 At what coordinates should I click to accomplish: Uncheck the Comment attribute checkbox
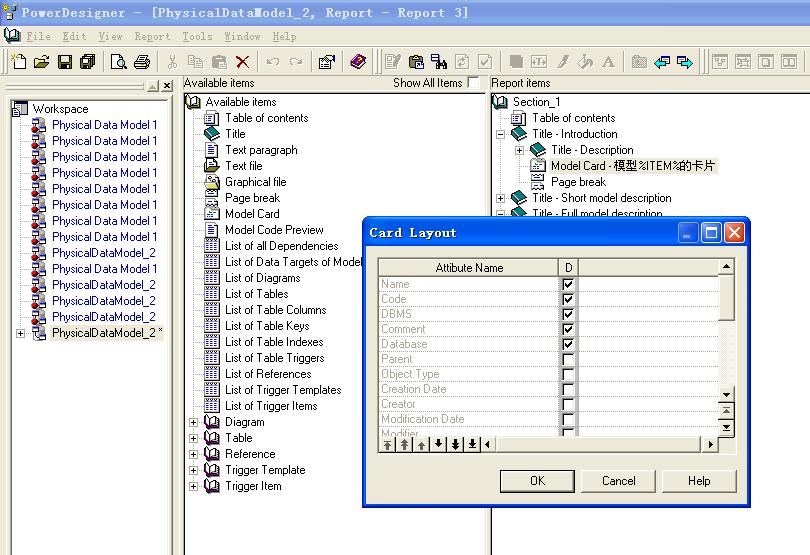click(x=568, y=329)
